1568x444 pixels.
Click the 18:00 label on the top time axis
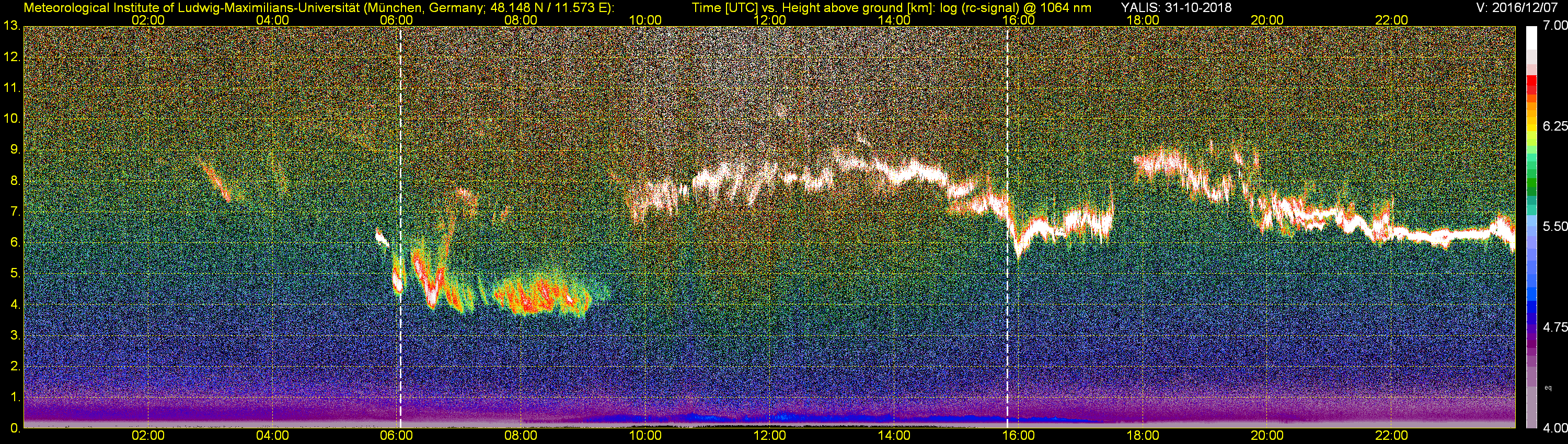pos(1143,20)
